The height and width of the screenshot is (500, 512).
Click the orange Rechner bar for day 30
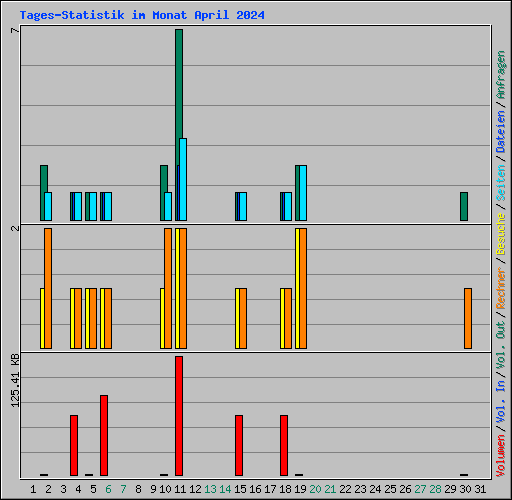[468, 318]
